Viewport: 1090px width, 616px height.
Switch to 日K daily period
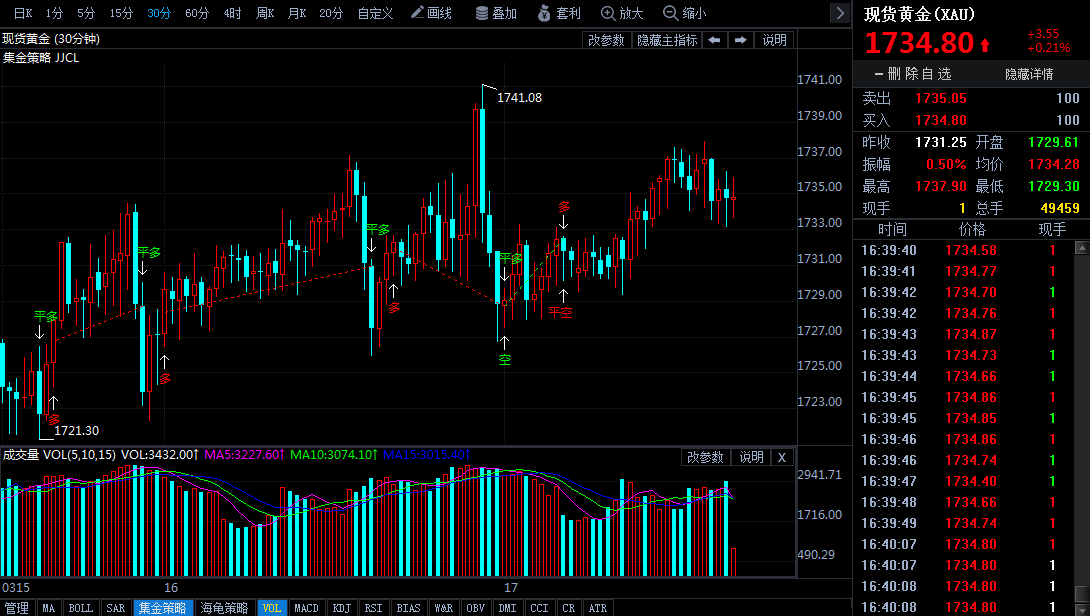click(23, 13)
